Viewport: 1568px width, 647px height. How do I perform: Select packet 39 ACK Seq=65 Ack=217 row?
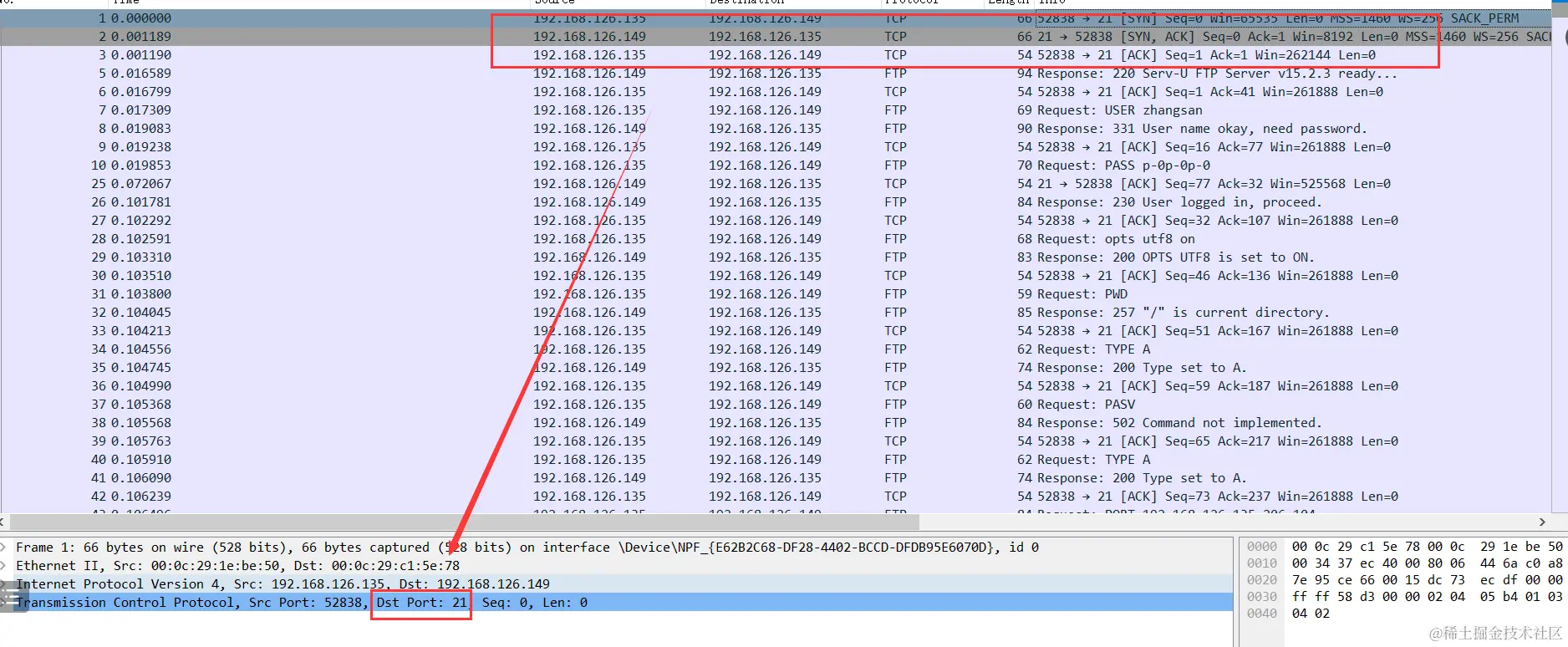777,441
